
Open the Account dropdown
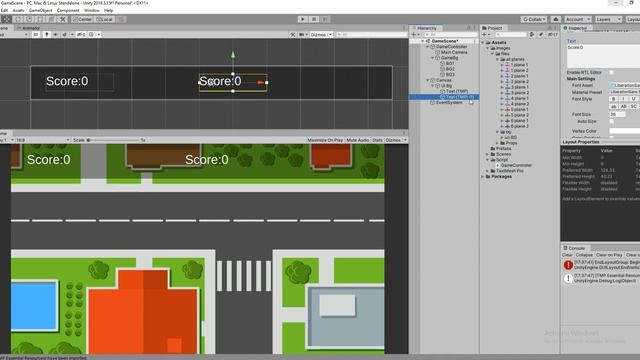click(x=577, y=19)
